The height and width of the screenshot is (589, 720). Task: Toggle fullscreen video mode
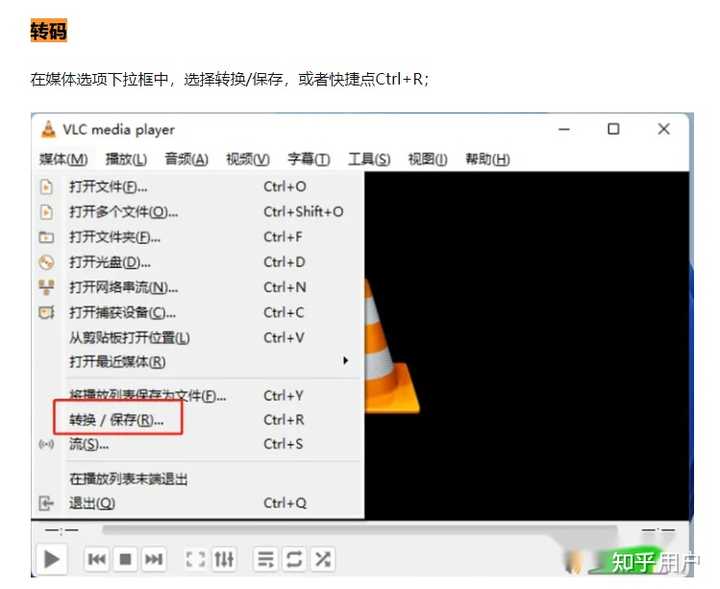click(196, 559)
